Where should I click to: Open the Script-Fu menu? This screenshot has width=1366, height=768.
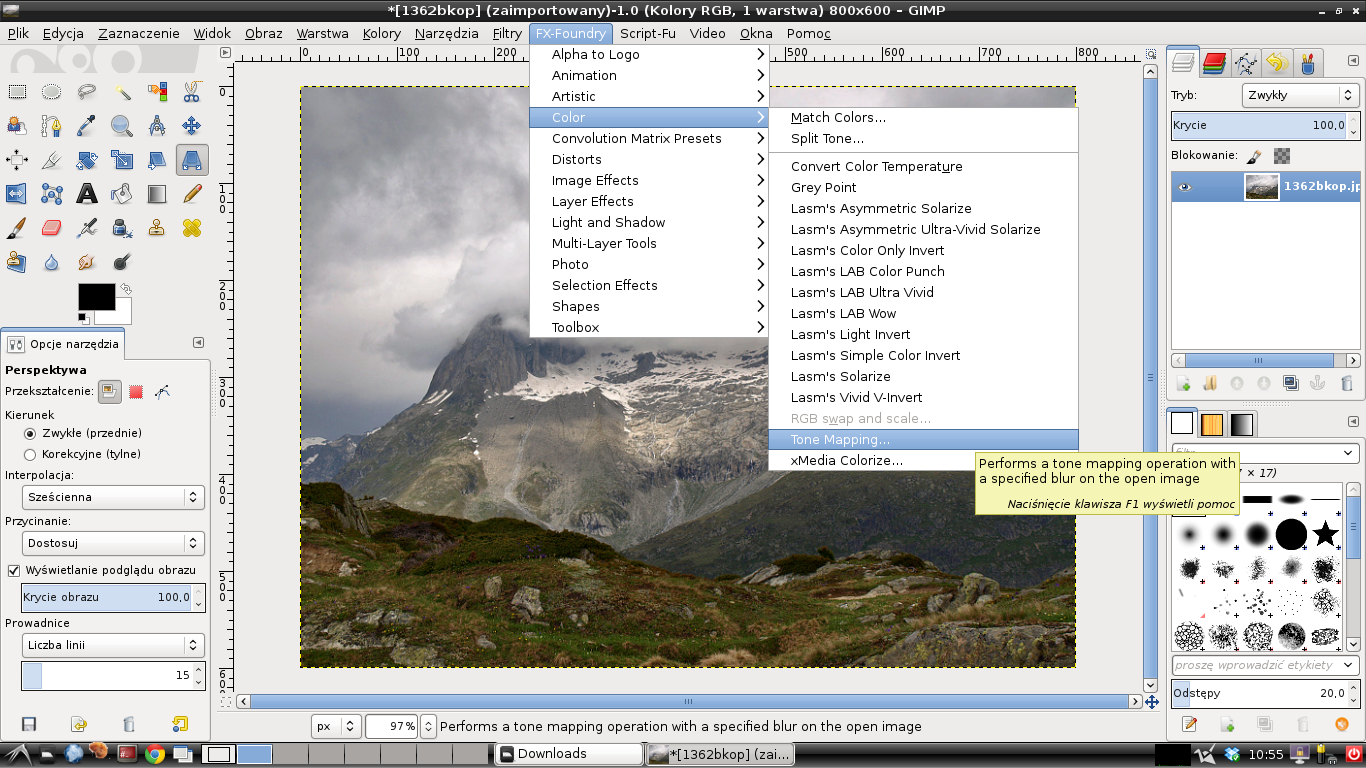click(647, 33)
